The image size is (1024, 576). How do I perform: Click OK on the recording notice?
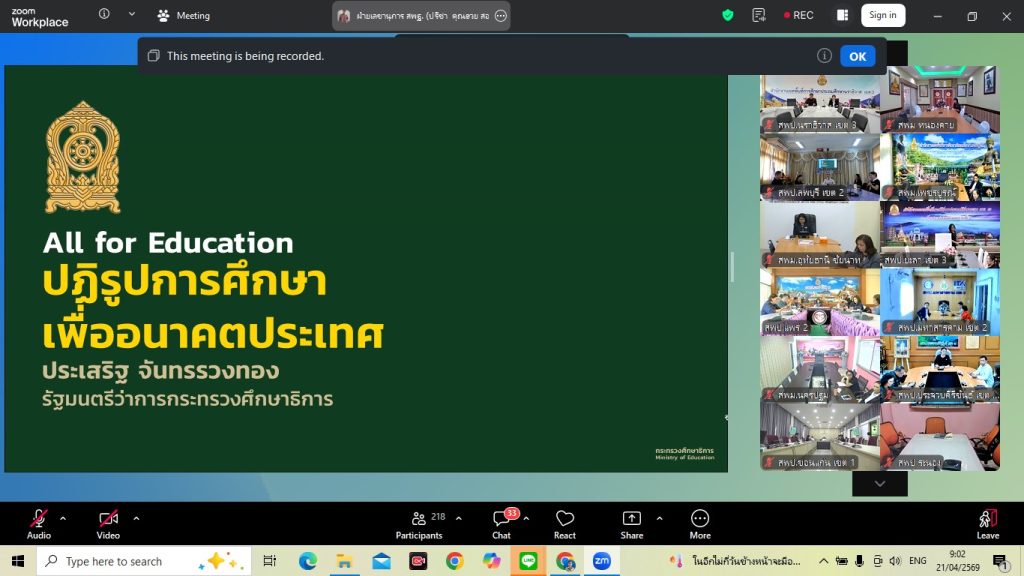tap(857, 56)
